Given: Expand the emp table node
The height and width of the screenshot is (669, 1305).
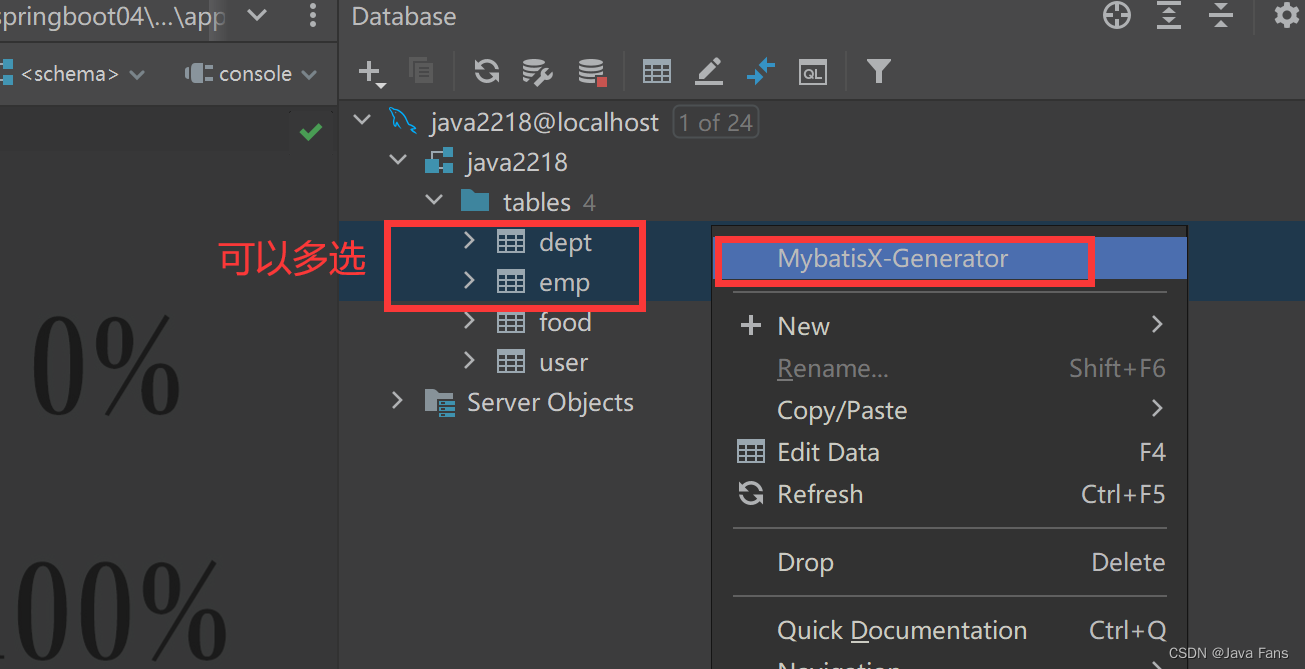Looking at the screenshot, I should point(470,281).
